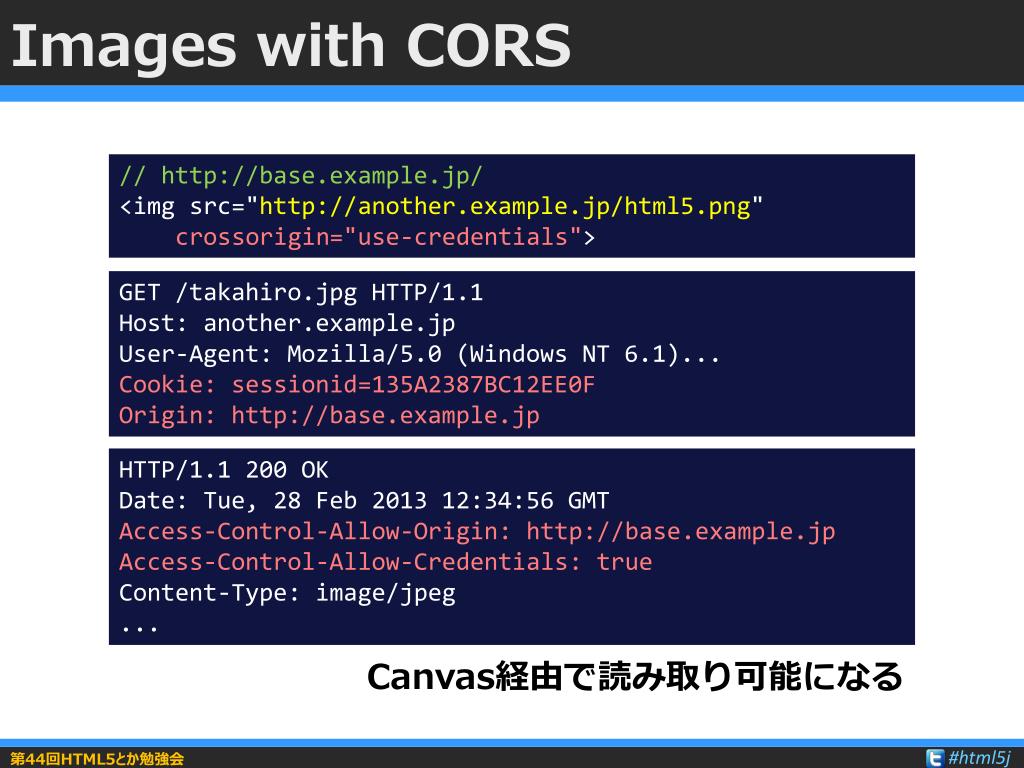Click the #html5j hashtag text
This screenshot has width=1024, height=768.
(x=979, y=758)
